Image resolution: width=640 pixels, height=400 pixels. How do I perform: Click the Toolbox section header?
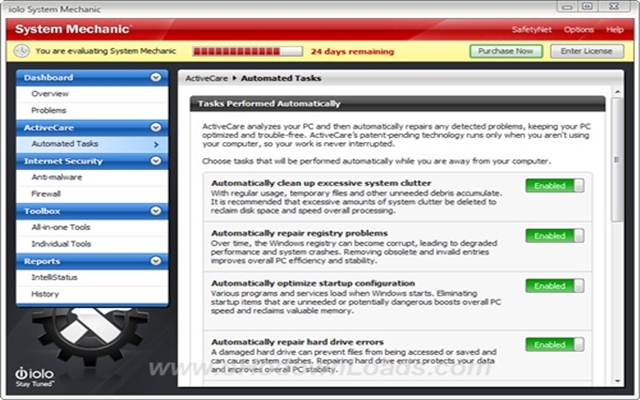click(x=92, y=211)
